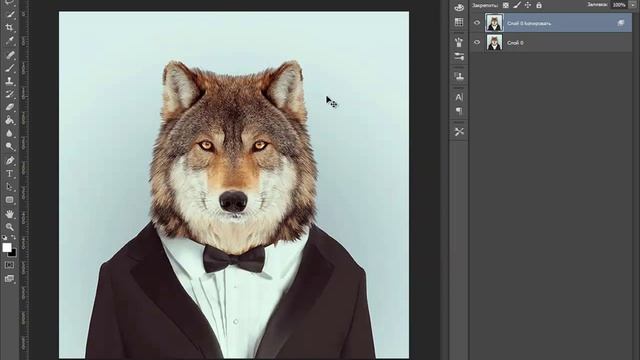Hide the bottom 'Слой 0' layer
The height and width of the screenshot is (360, 640).
pos(477,42)
